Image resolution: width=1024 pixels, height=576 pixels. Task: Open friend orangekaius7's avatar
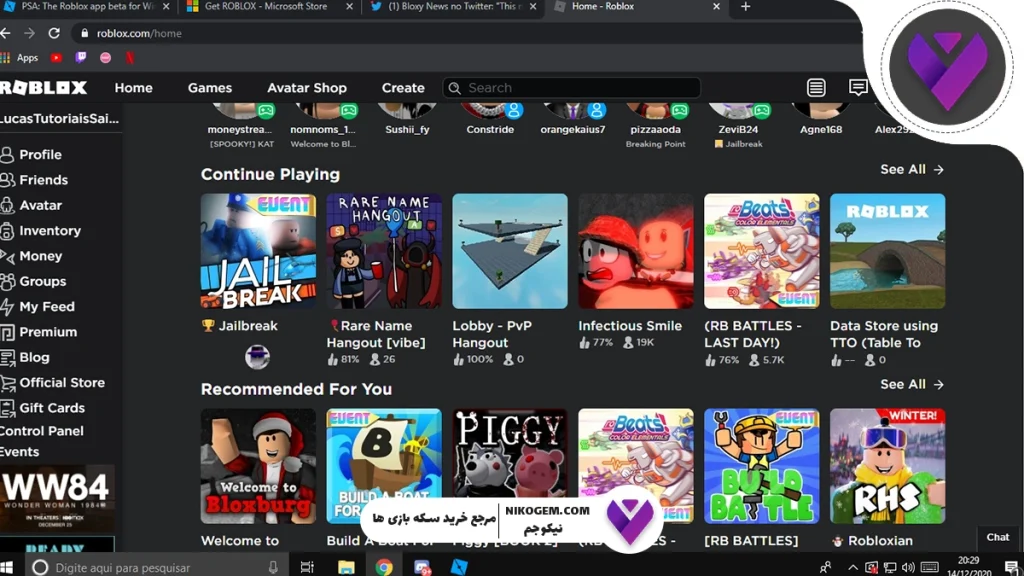[x=573, y=110]
